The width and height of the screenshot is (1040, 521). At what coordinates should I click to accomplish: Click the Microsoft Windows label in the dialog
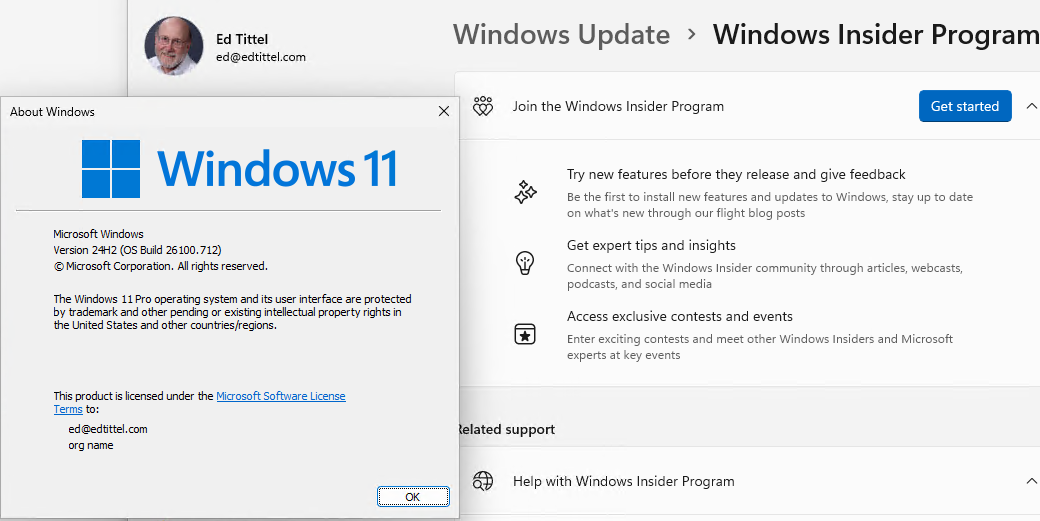point(98,234)
